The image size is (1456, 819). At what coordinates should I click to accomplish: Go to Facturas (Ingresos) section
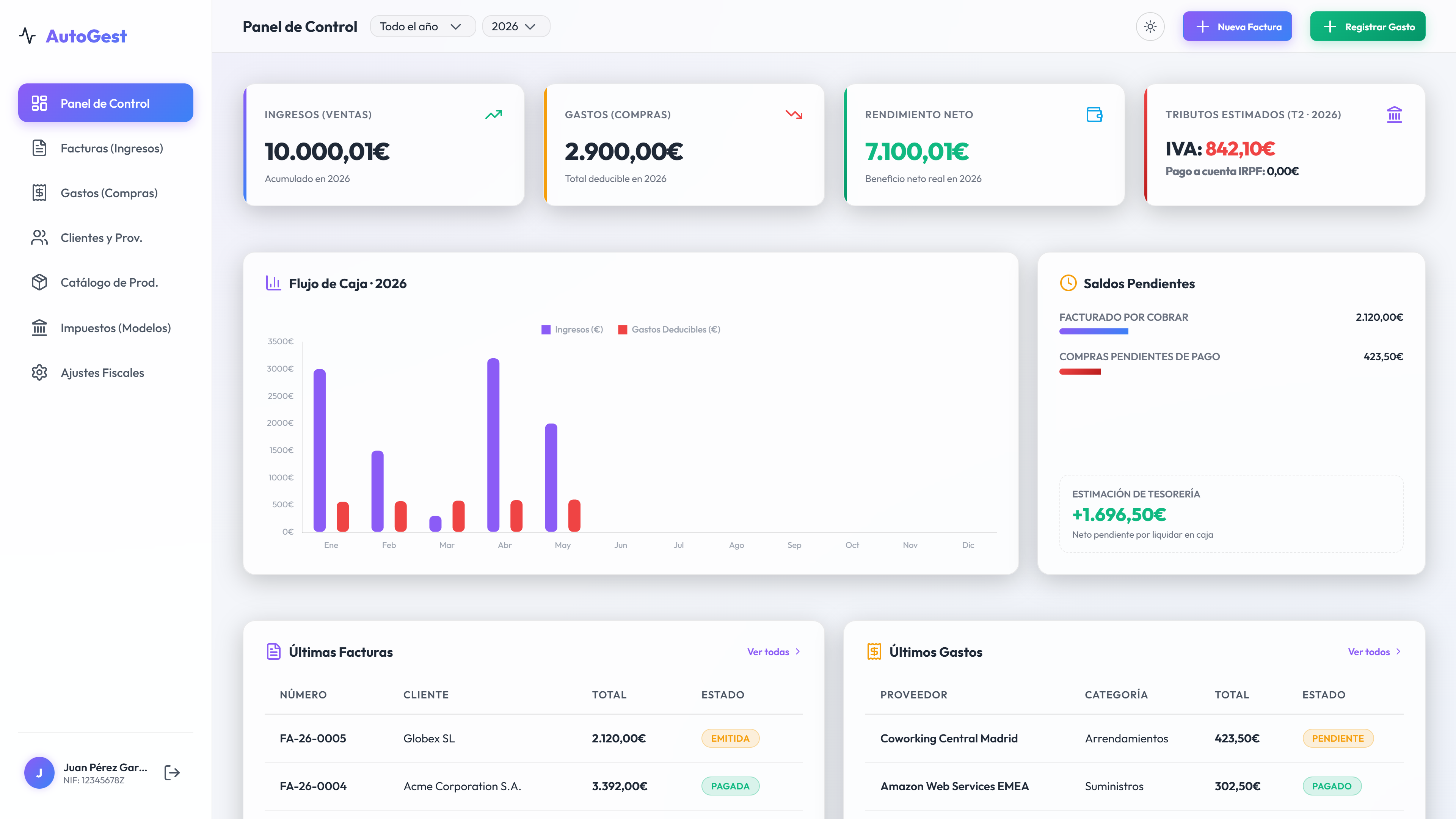tap(106, 148)
